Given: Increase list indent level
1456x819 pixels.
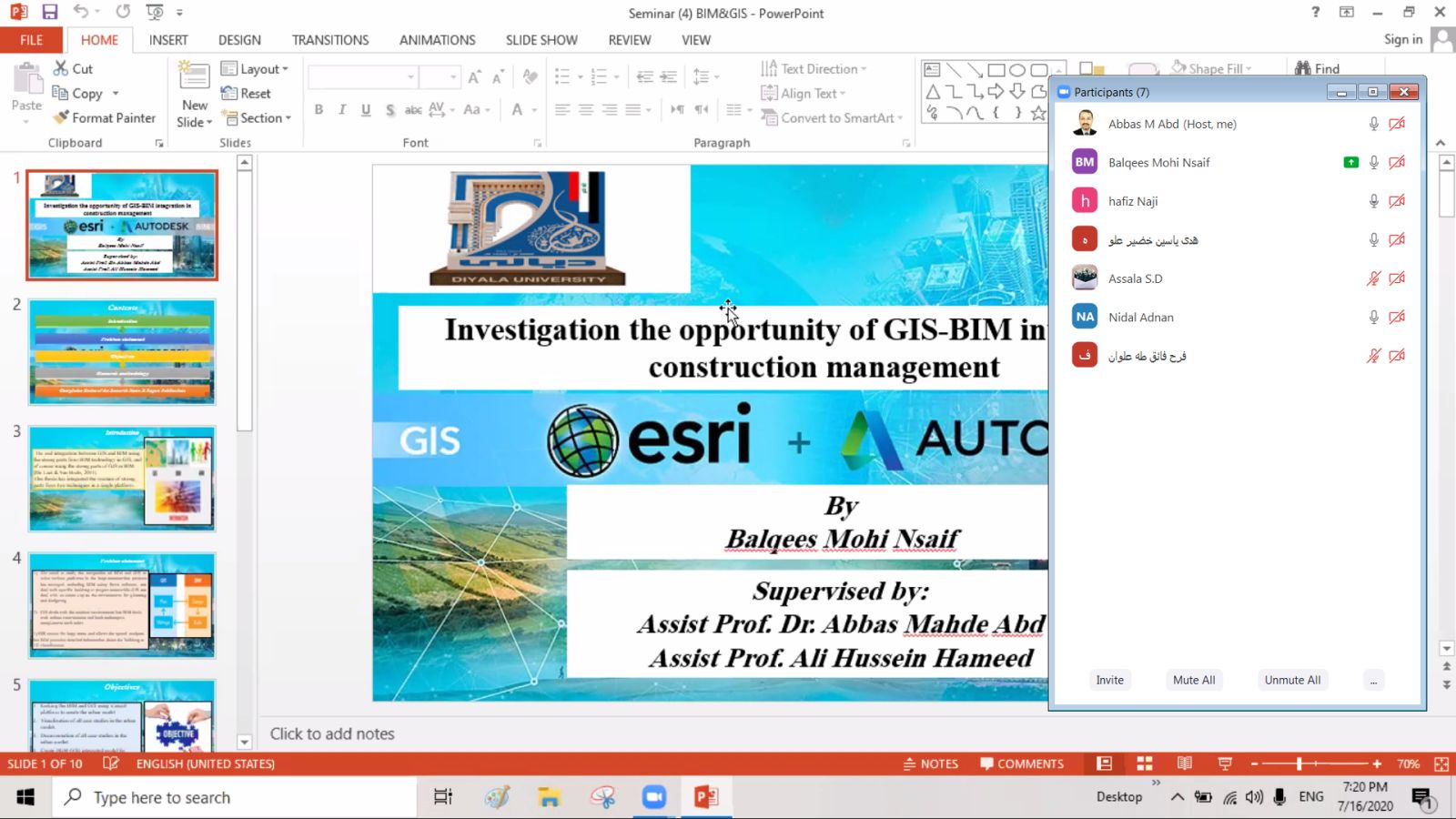Looking at the screenshot, I should pyautogui.click(x=668, y=77).
